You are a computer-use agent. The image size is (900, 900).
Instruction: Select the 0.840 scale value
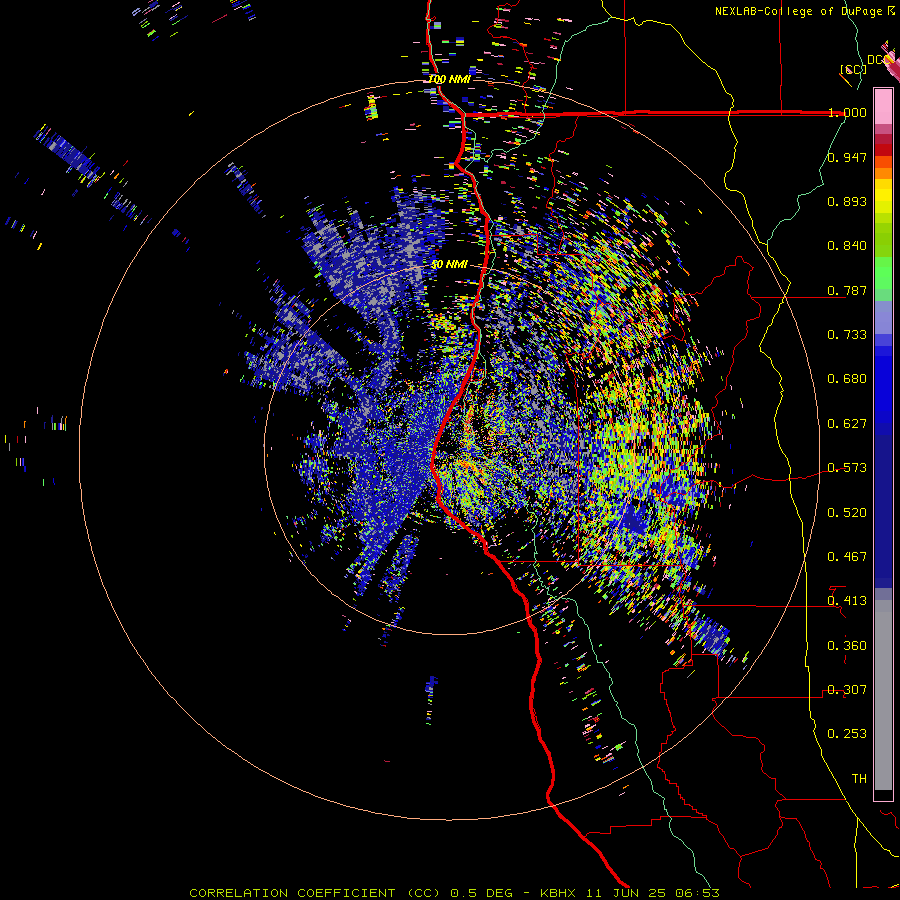point(847,246)
